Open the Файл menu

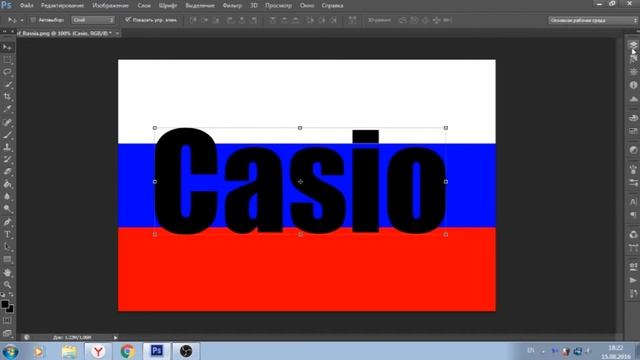tap(27, 6)
